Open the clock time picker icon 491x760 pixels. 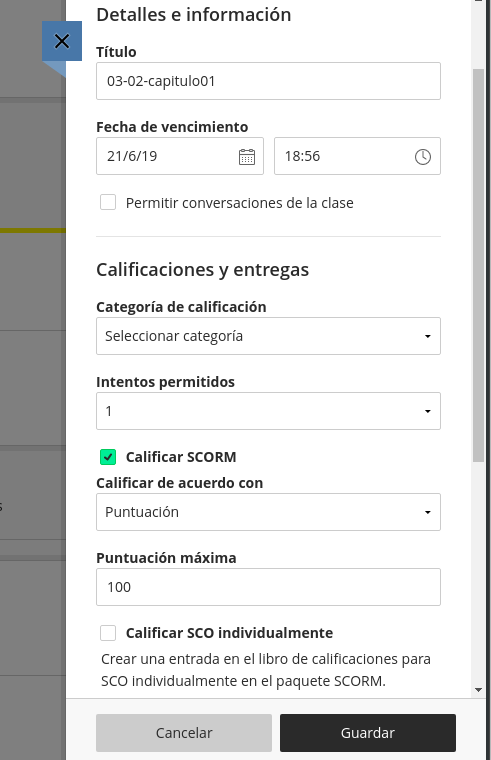click(x=423, y=157)
